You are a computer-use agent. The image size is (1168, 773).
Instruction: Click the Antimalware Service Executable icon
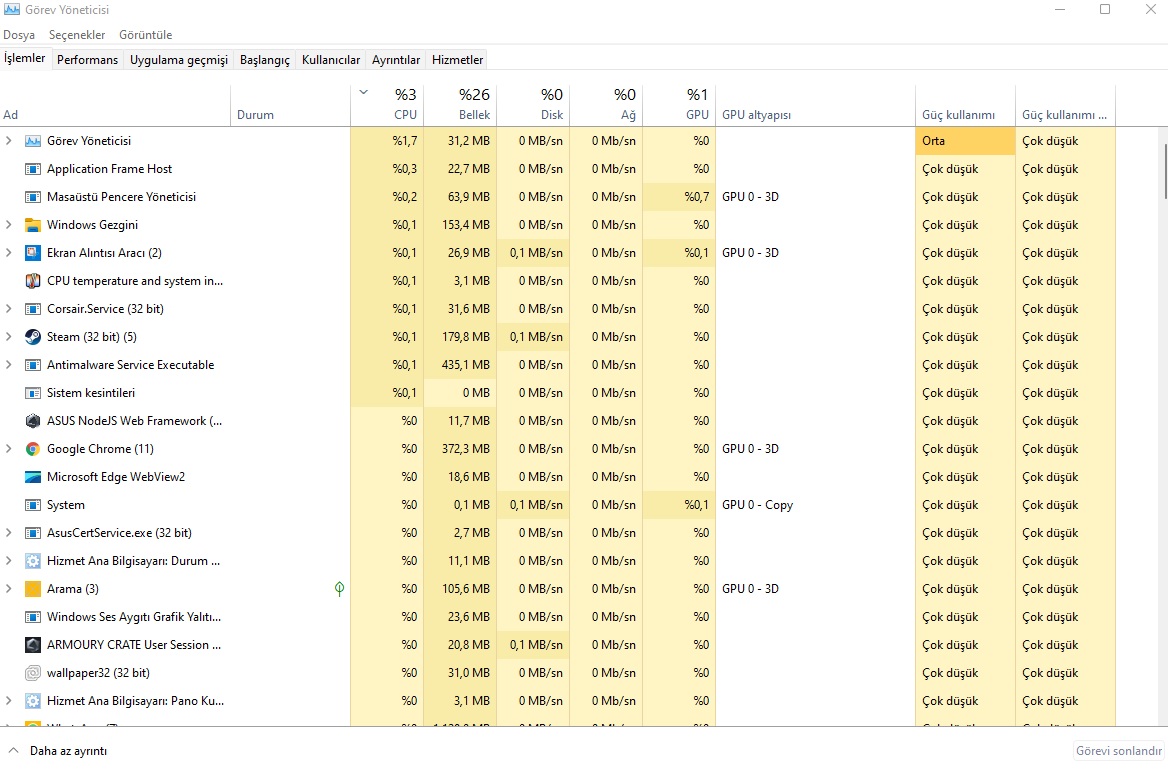[x=33, y=365]
